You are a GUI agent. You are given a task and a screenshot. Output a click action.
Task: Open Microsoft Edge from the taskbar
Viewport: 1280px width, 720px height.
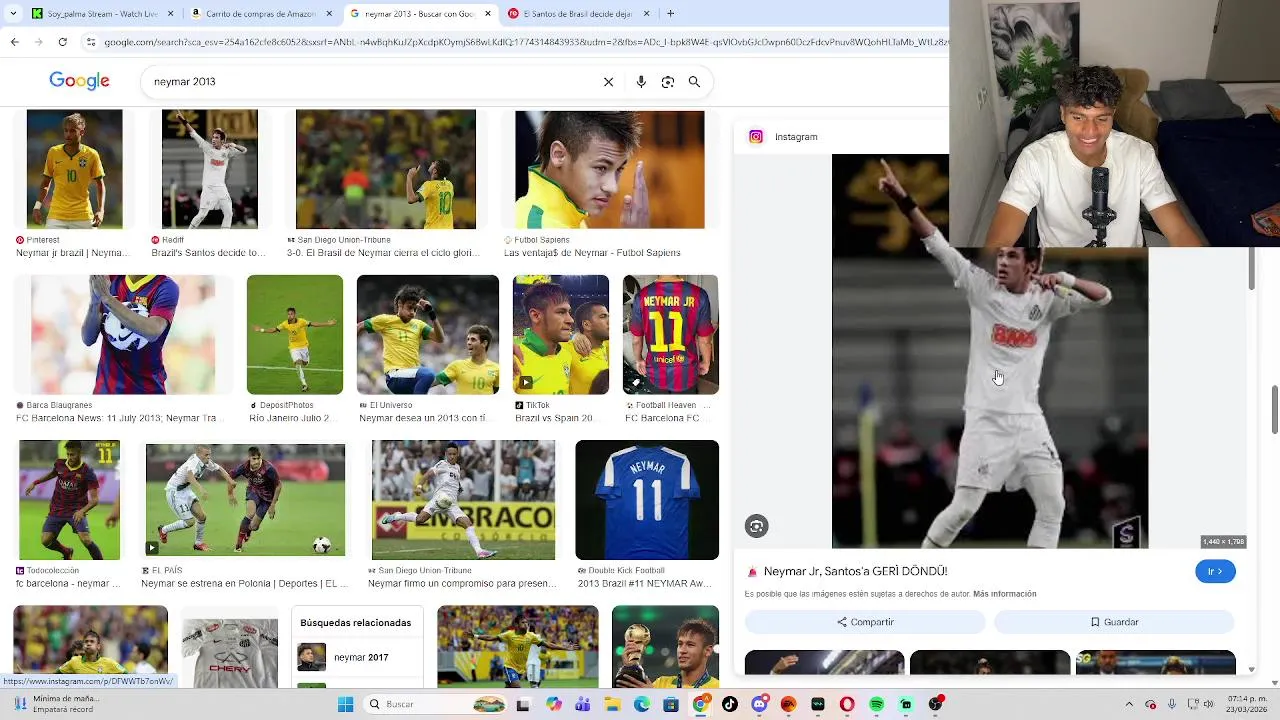tap(642, 704)
